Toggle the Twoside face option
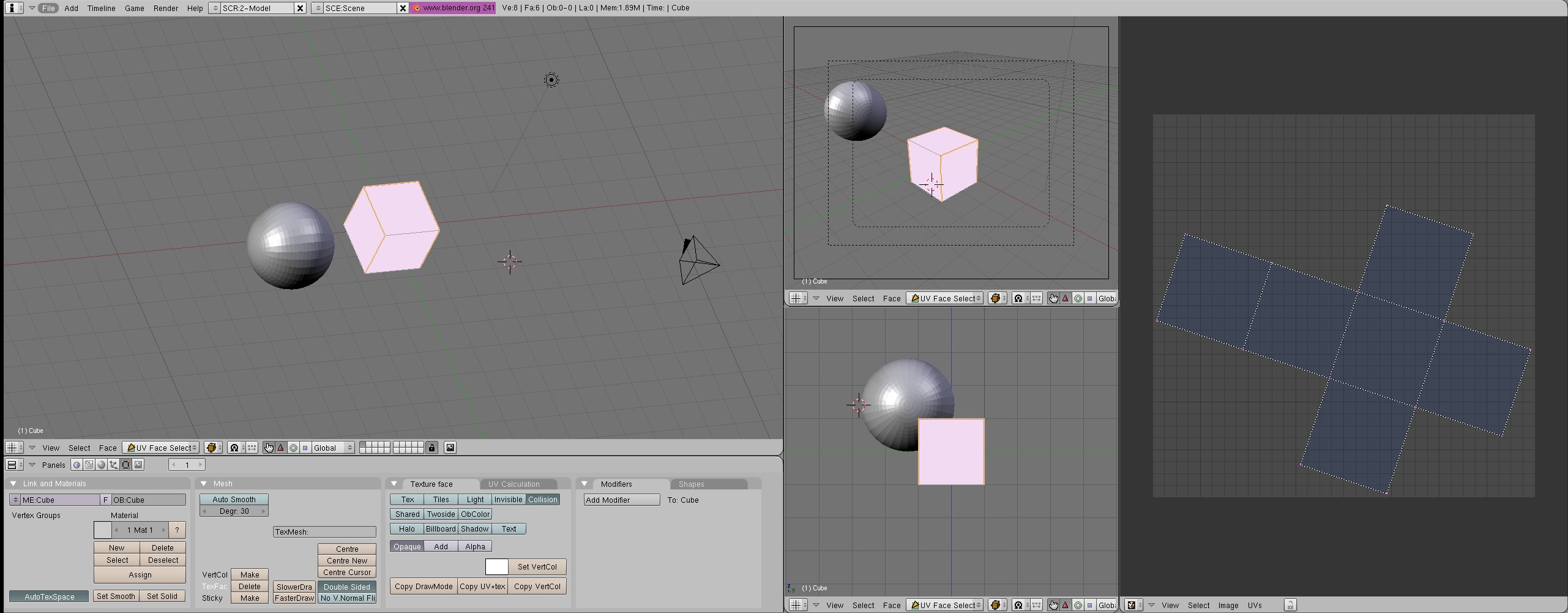This screenshot has width=1568, height=613. (441, 514)
